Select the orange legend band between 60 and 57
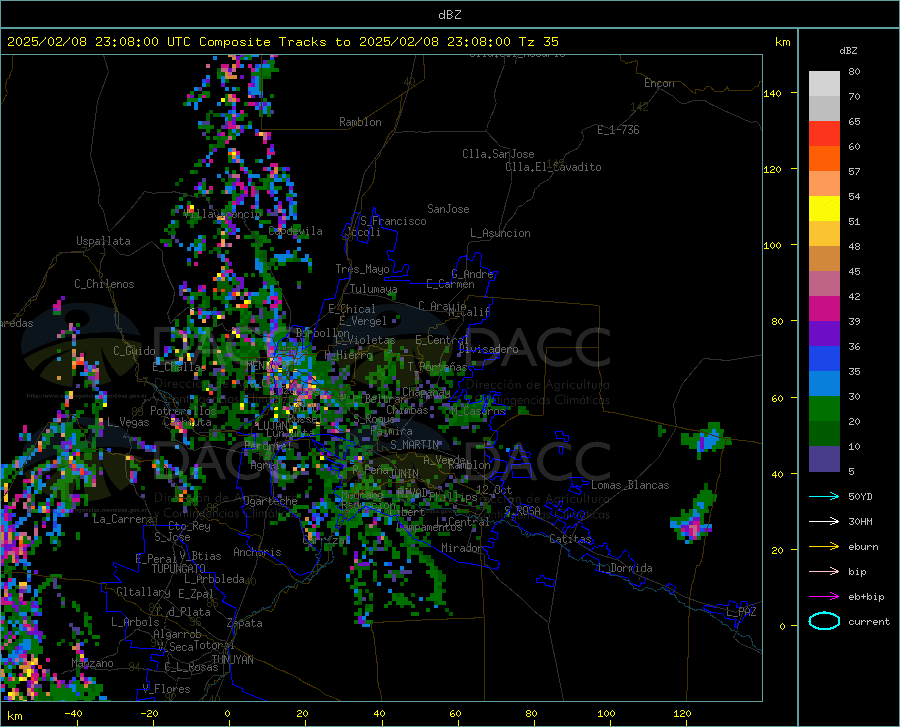This screenshot has height=727, width=900. pyautogui.click(x=824, y=159)
